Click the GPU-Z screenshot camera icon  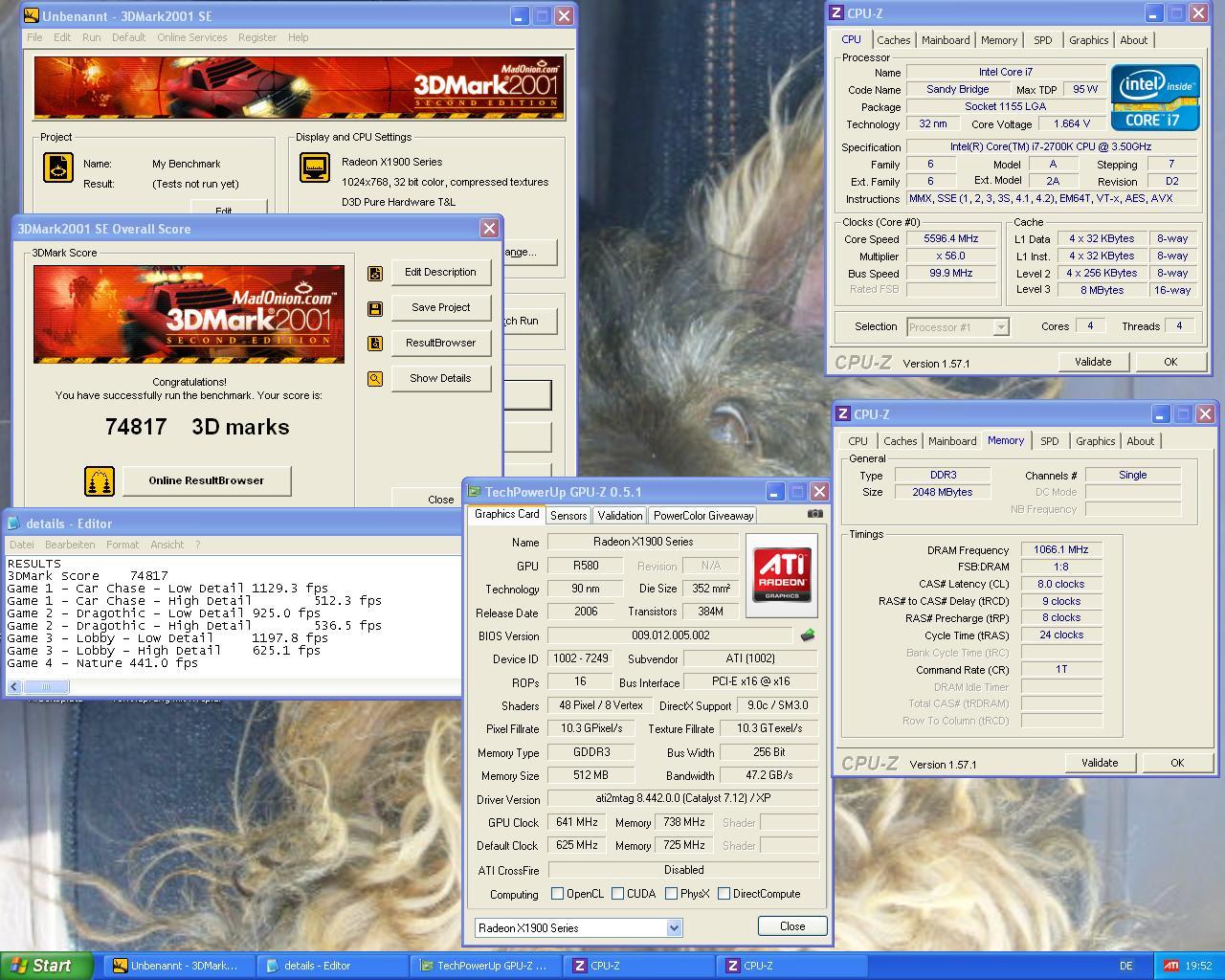pos(814,514)
